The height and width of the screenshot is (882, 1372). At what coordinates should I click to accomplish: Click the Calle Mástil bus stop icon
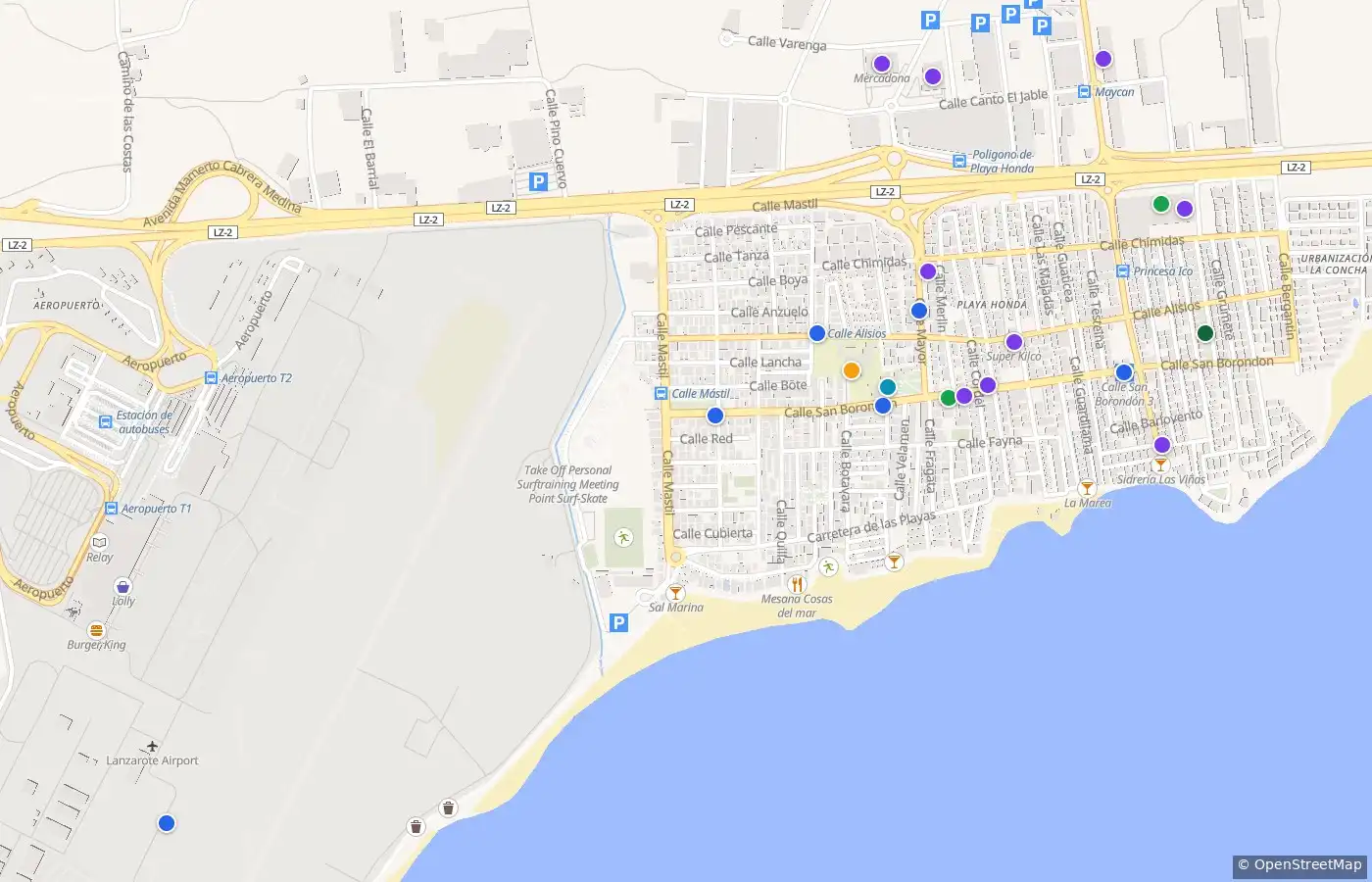pos(661,394)
